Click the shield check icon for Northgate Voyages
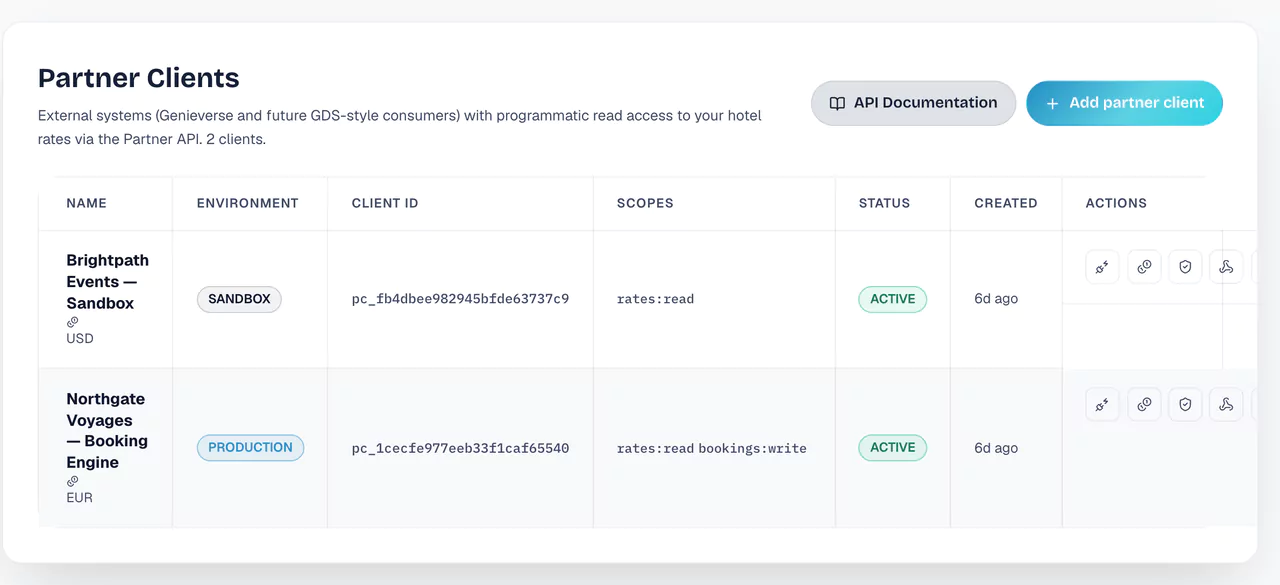 (x=1185, y=405)
